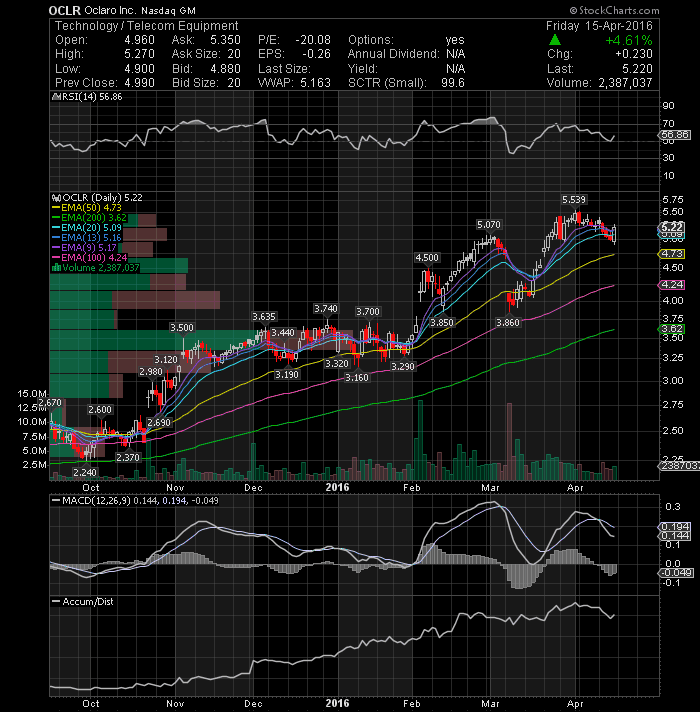Click the green up-triangle price change icon
The width and height of the screenshot is (700, 712).
pos(555,40)
